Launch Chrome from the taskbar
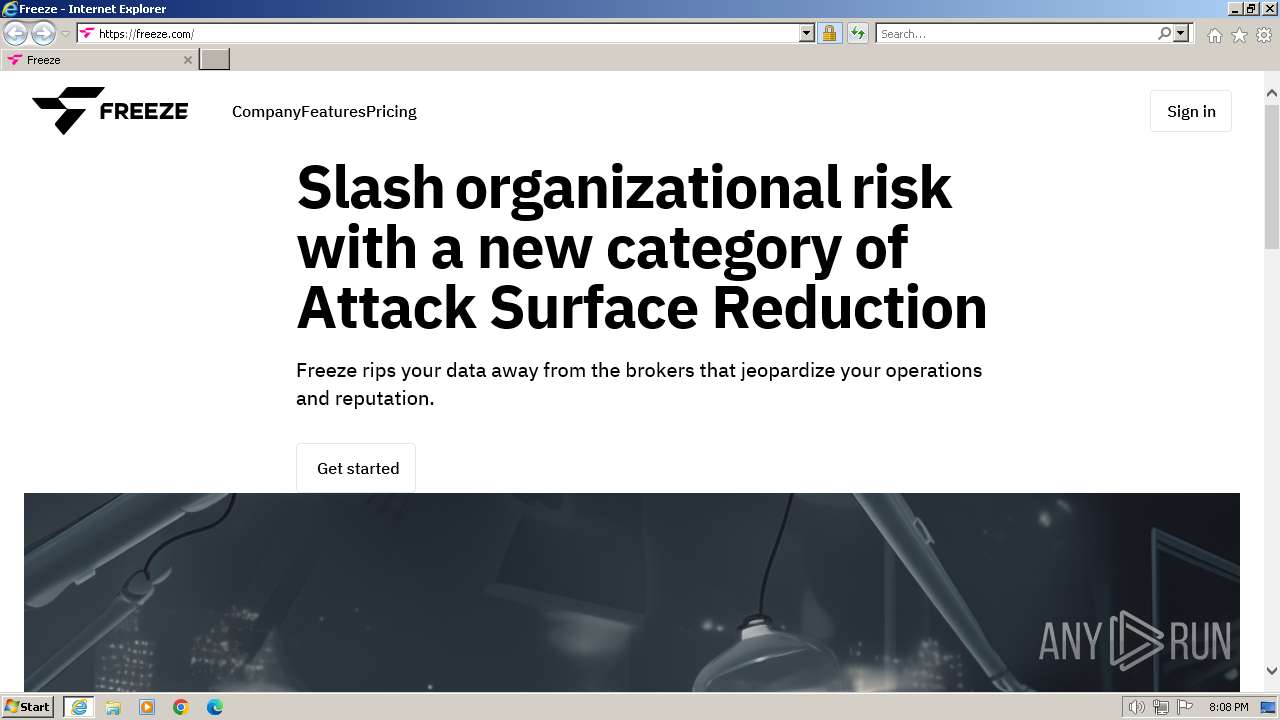Screen dimensions: 1280x720 point(181,707)
